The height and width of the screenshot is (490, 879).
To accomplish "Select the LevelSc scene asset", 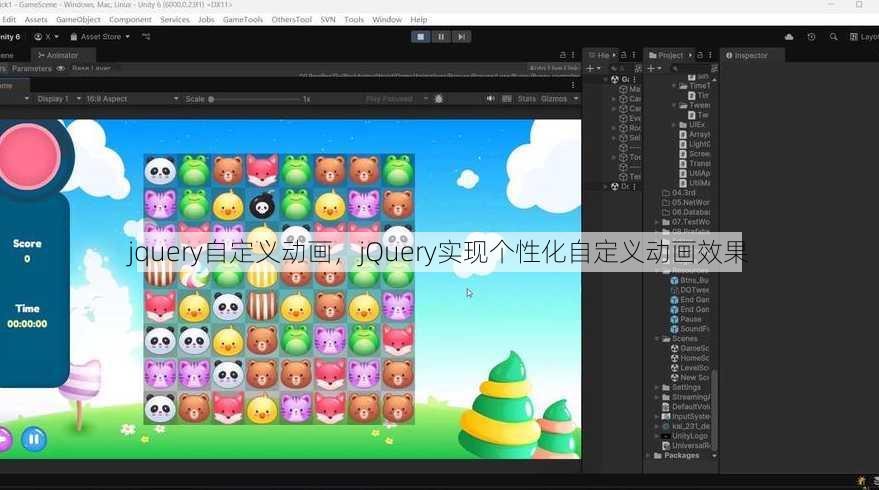I will click(x=690, y=368).
